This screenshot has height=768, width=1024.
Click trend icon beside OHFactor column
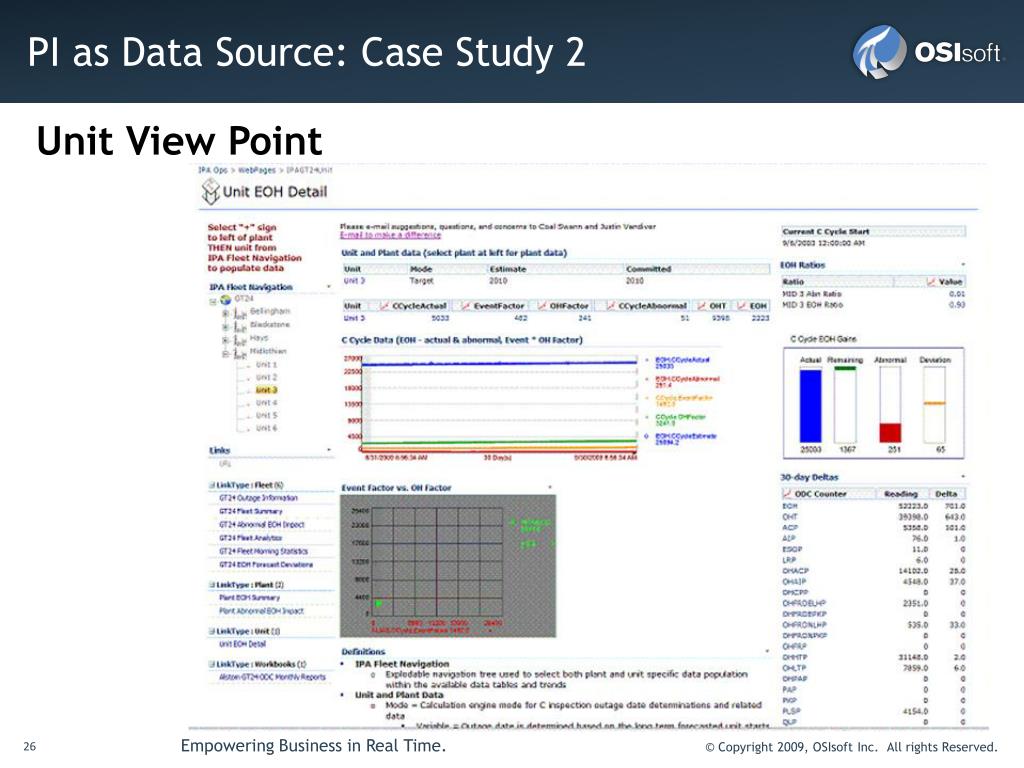click(x=542, y=306)
